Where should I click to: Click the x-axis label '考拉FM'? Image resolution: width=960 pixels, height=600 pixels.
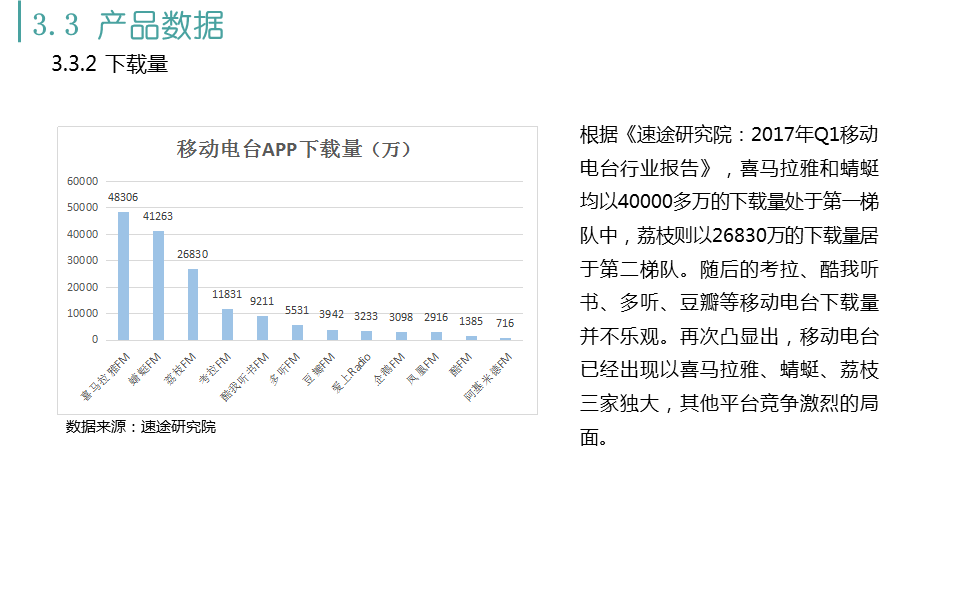215,369
